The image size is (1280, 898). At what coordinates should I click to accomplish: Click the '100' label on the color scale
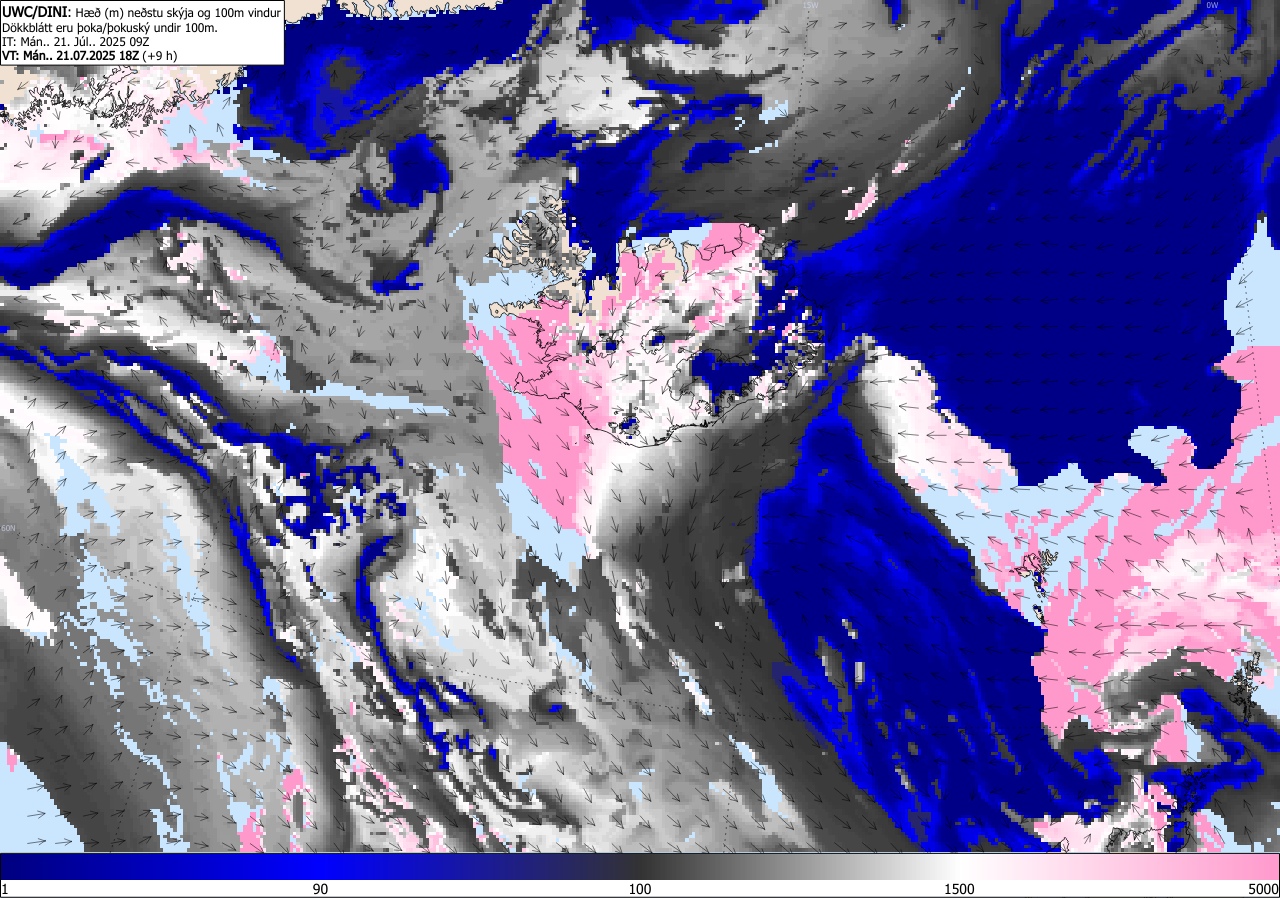640,889
